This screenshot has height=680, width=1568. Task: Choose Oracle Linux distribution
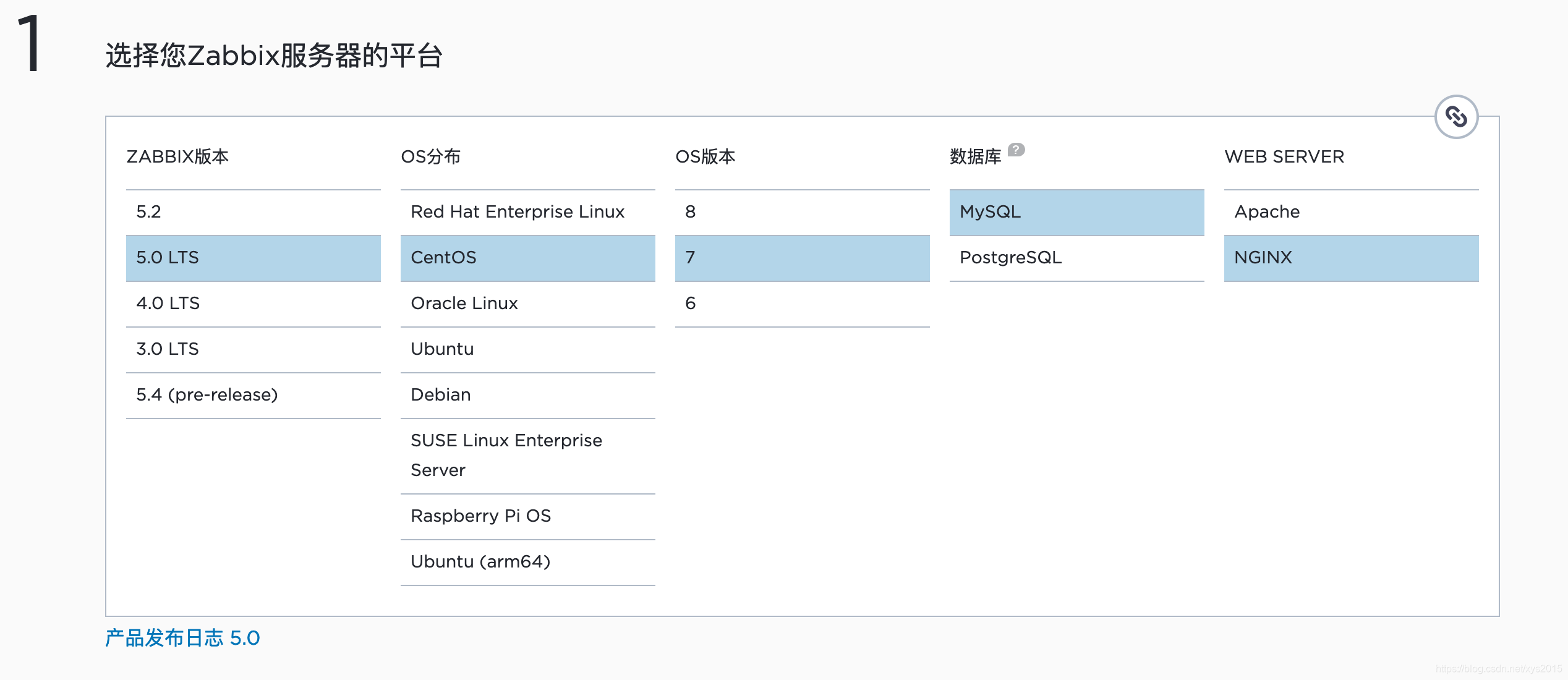point(528,304)
